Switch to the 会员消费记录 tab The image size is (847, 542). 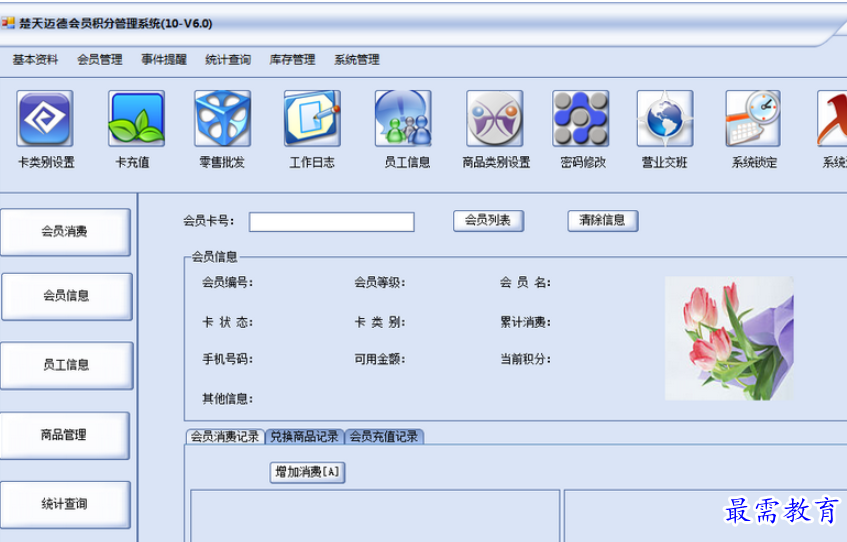[x=225, y=437]
